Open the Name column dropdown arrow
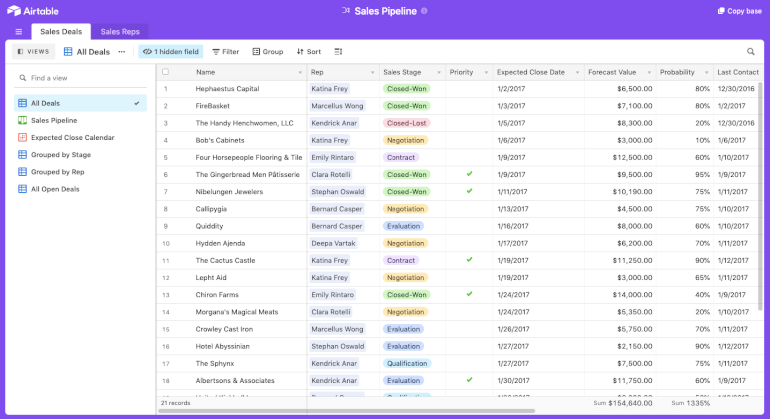 coord(300,73)
